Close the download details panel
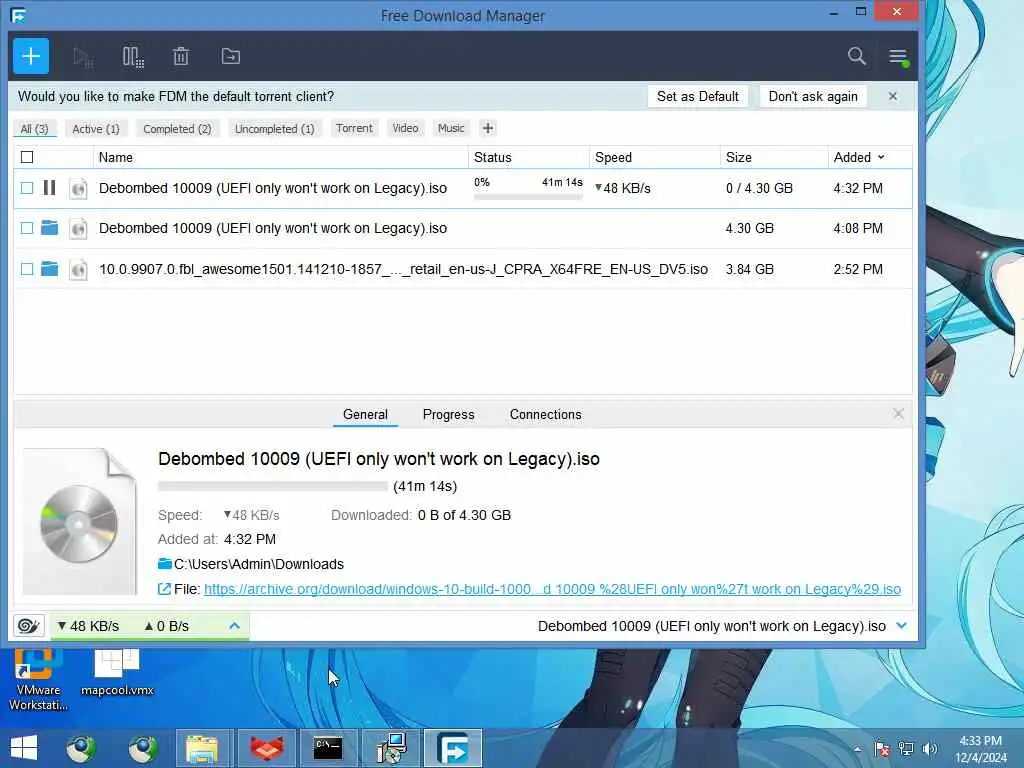Screen dimensions: 1024x768 point(899,413)
